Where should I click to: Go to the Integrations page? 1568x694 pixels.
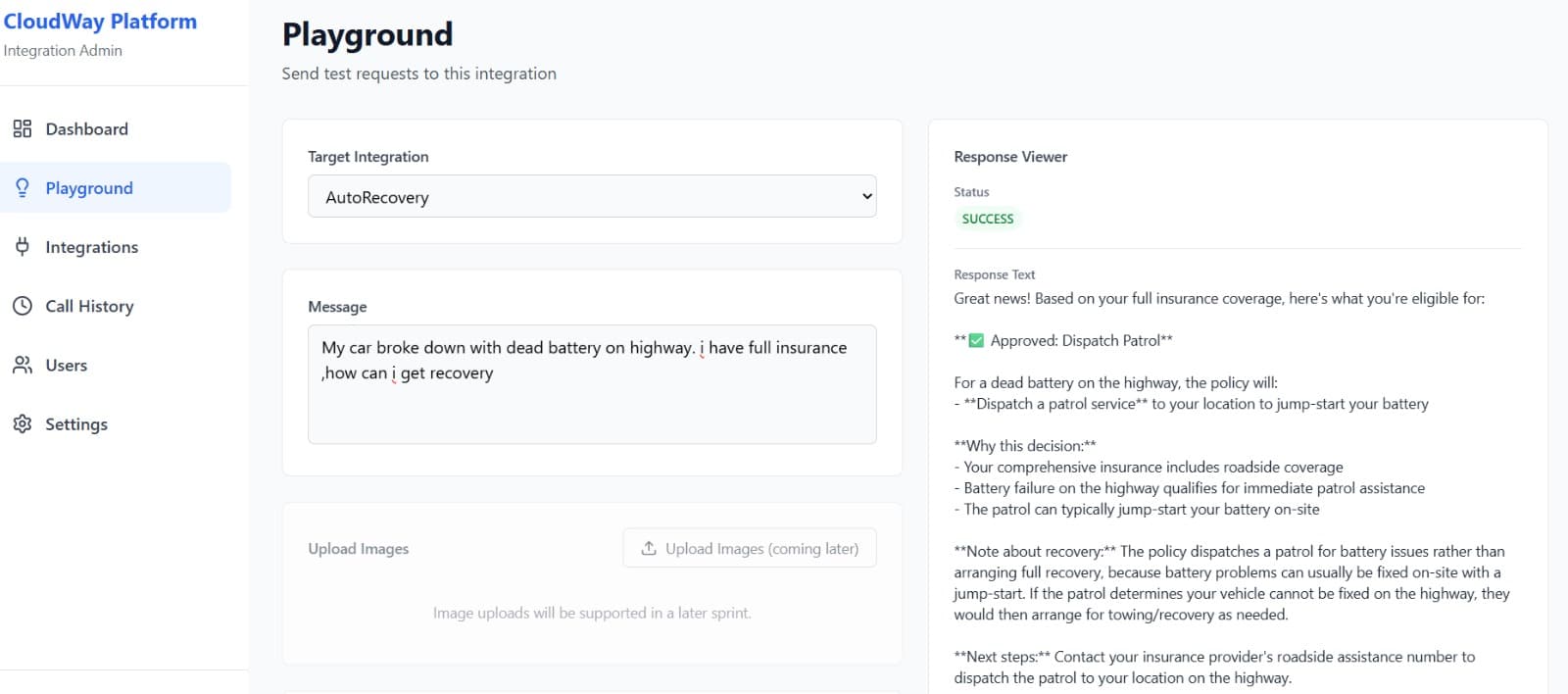click(116, 246)
